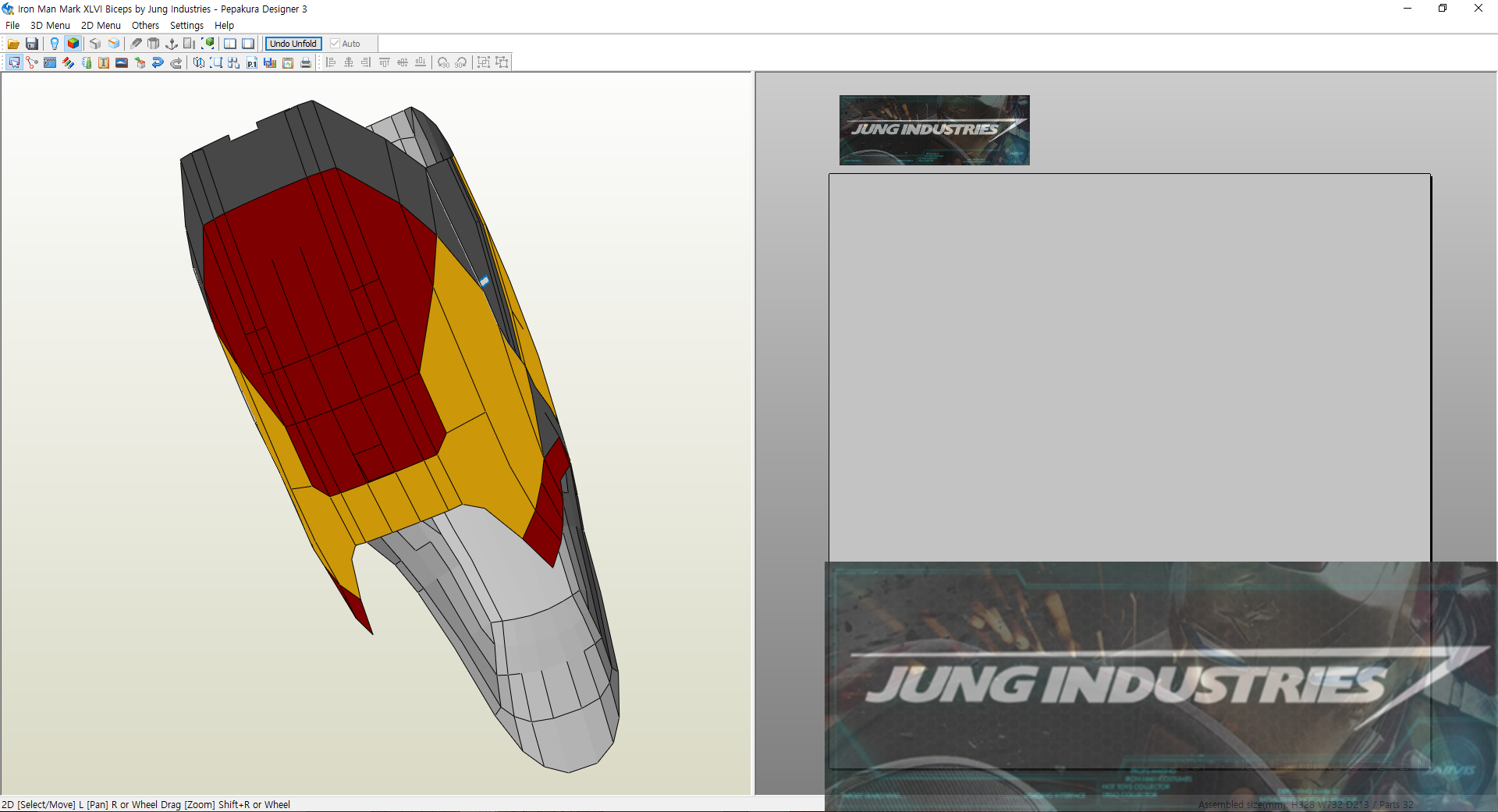Select the small Jung Industries logo image
The height and width of the screenshot is (812, 1498).
pyautogui.click(x=934, y=130)
